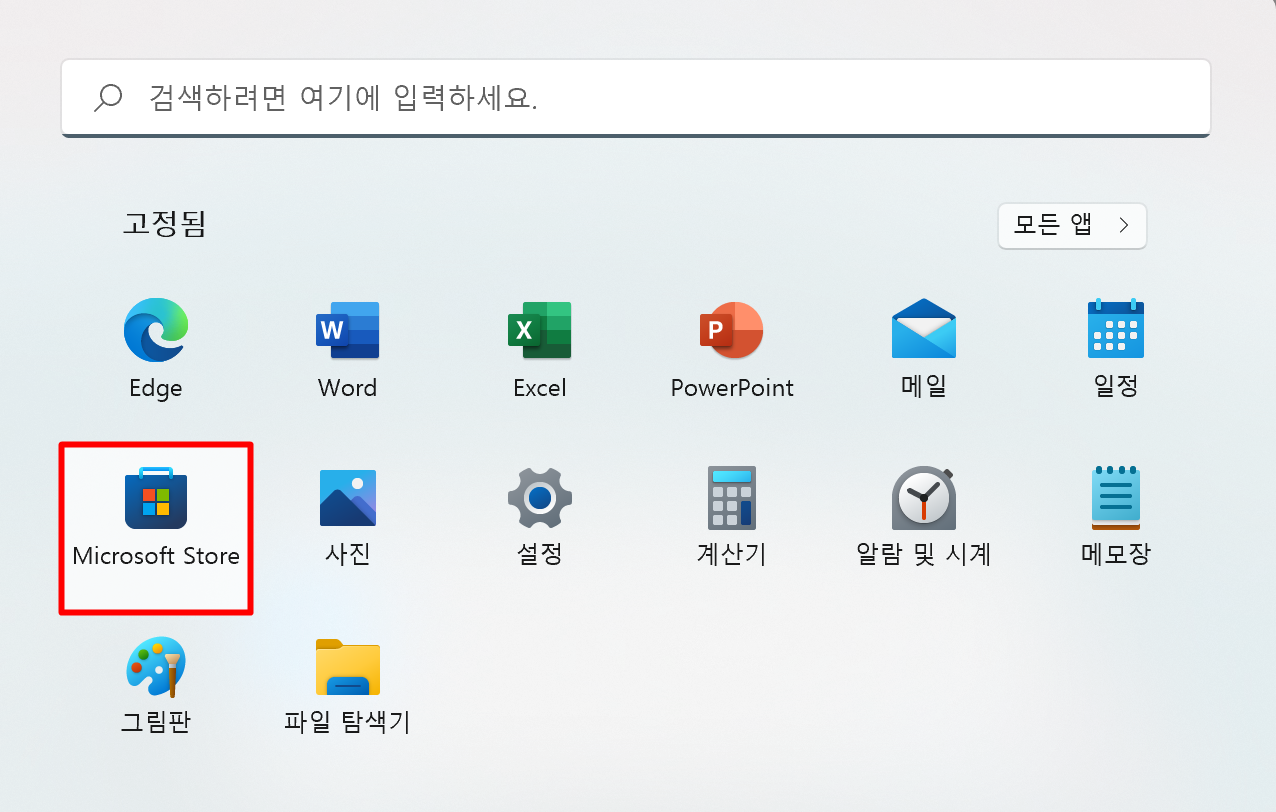Image resolution: width=1276 pixels, height=812 pixels.
Task: Launch Microsoft Store app
Action: pos(156,498)
